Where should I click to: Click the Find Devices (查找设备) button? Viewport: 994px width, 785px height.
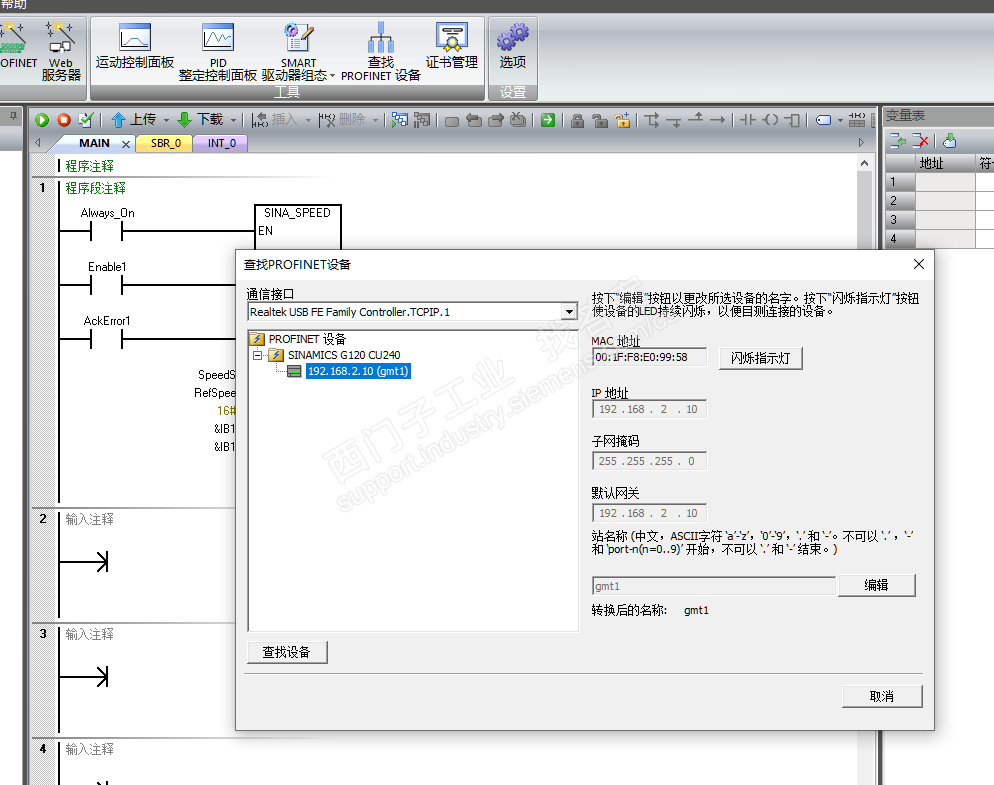coord(287,652)
